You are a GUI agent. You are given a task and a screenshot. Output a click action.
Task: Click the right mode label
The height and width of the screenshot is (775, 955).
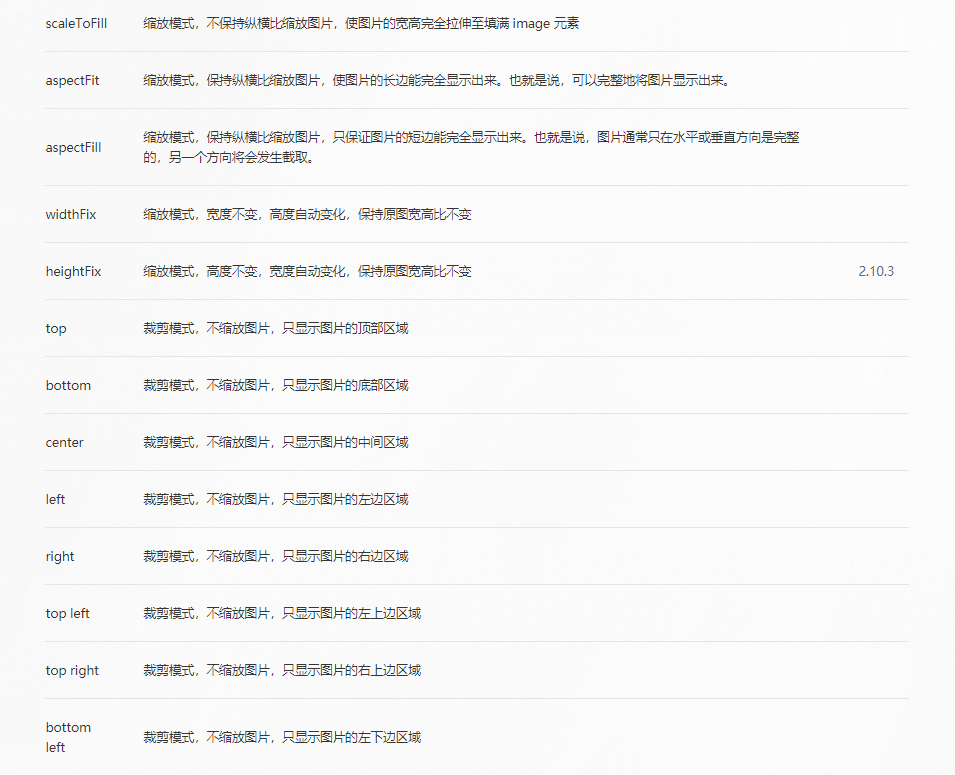pyautogui.click(x=59, y=556)
